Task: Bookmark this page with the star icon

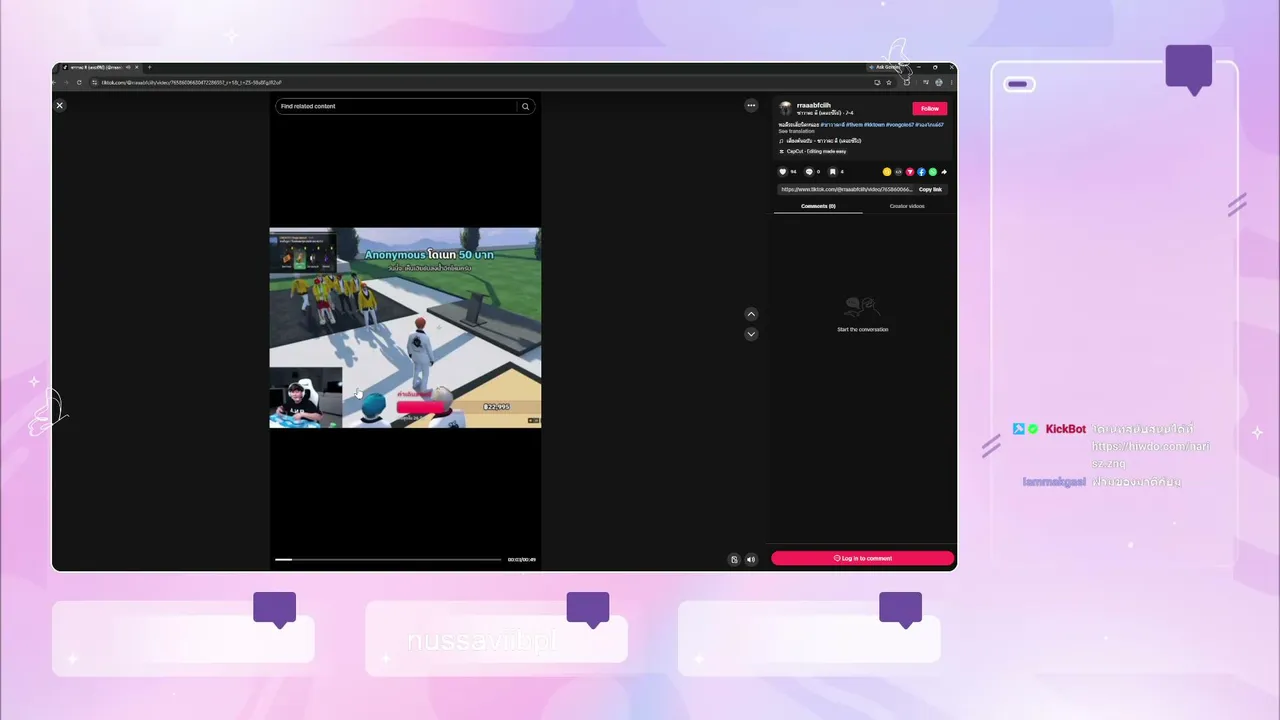Action: (889, 82)
